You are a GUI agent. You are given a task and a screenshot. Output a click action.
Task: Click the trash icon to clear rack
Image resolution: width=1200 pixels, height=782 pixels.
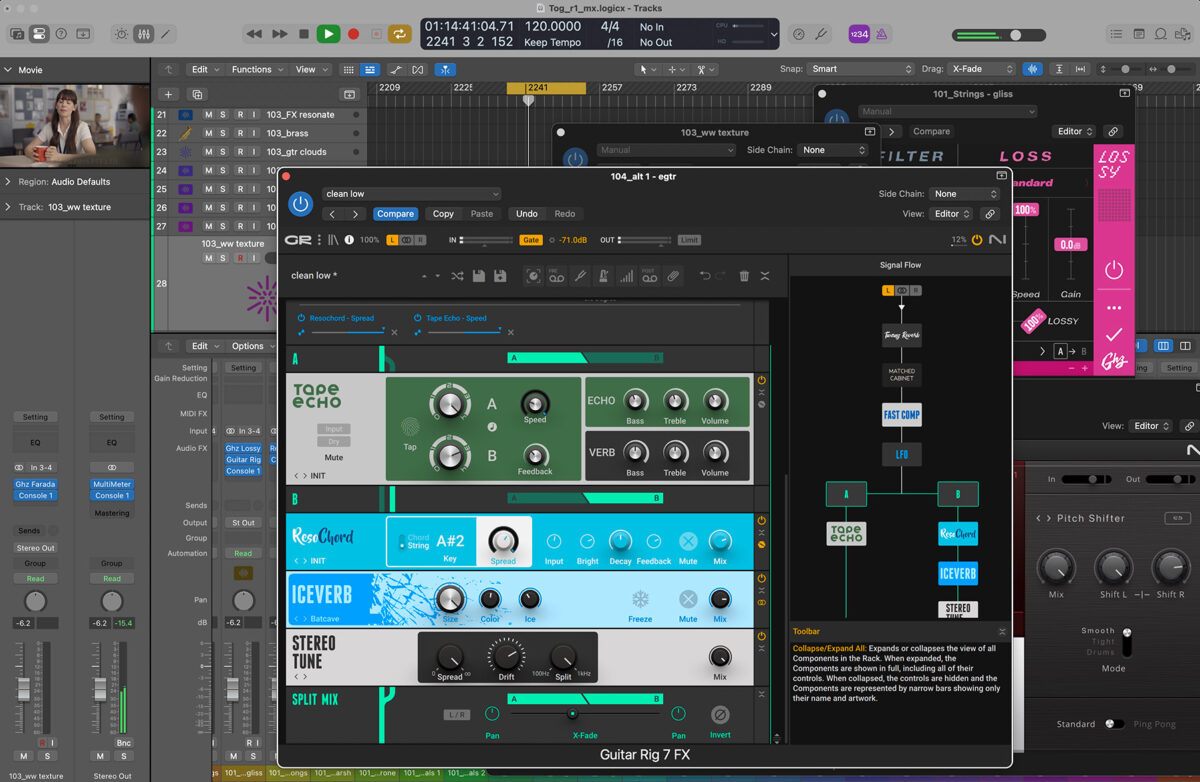pos(744,276)
